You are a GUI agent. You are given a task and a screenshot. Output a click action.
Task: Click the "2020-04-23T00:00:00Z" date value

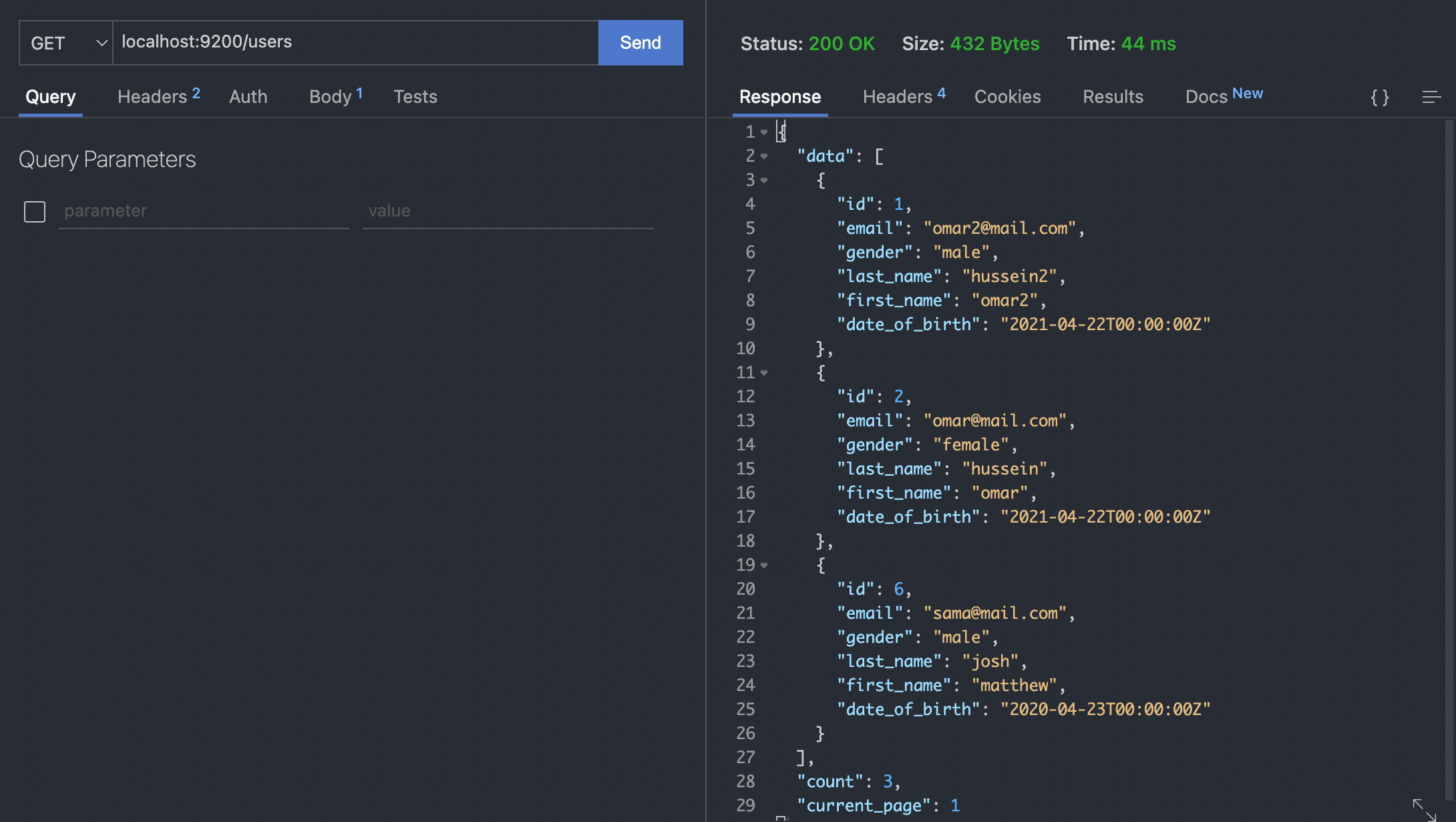(x=1105, y=710)
